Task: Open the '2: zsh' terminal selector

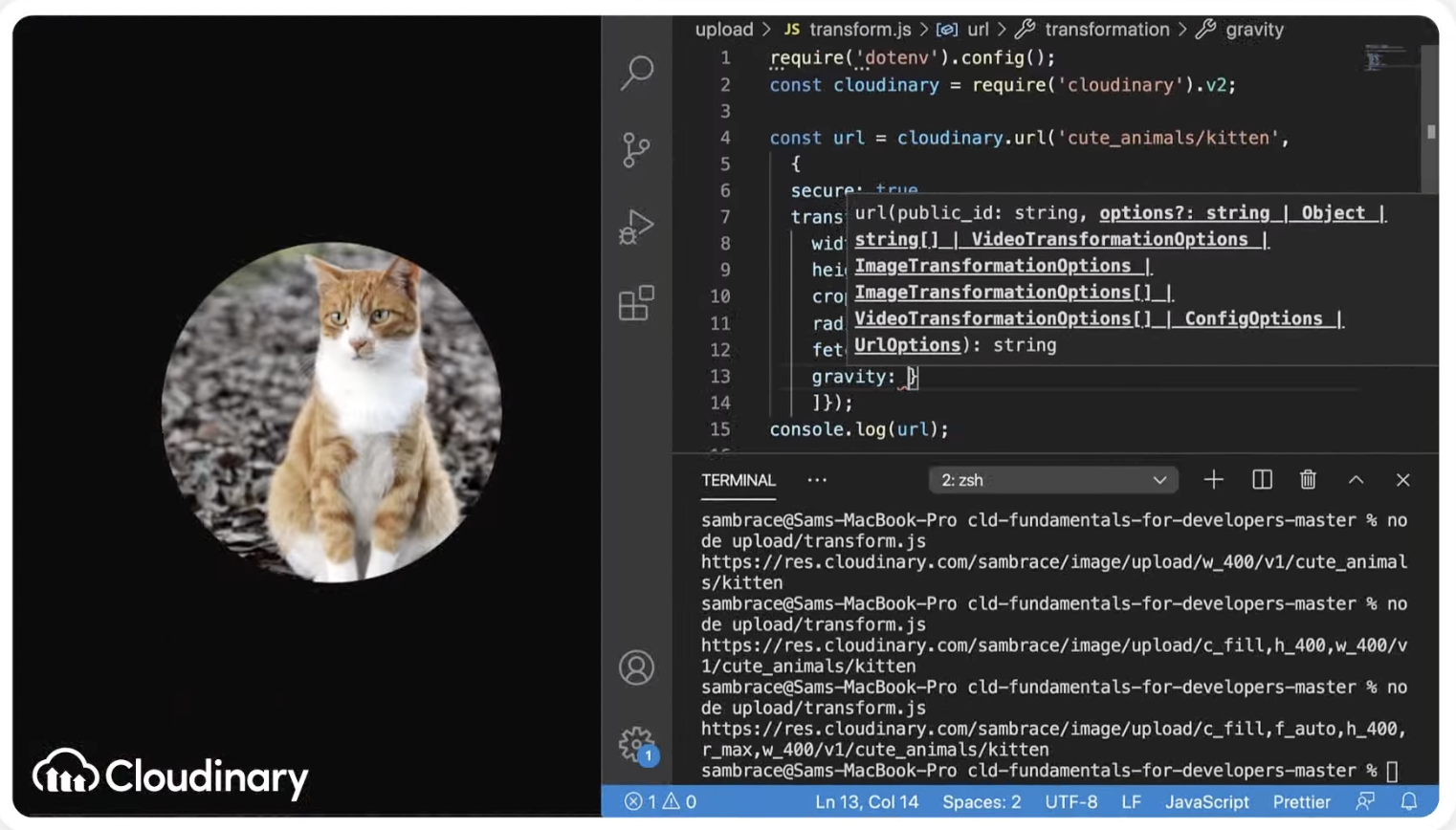Action: [1052, 479]
